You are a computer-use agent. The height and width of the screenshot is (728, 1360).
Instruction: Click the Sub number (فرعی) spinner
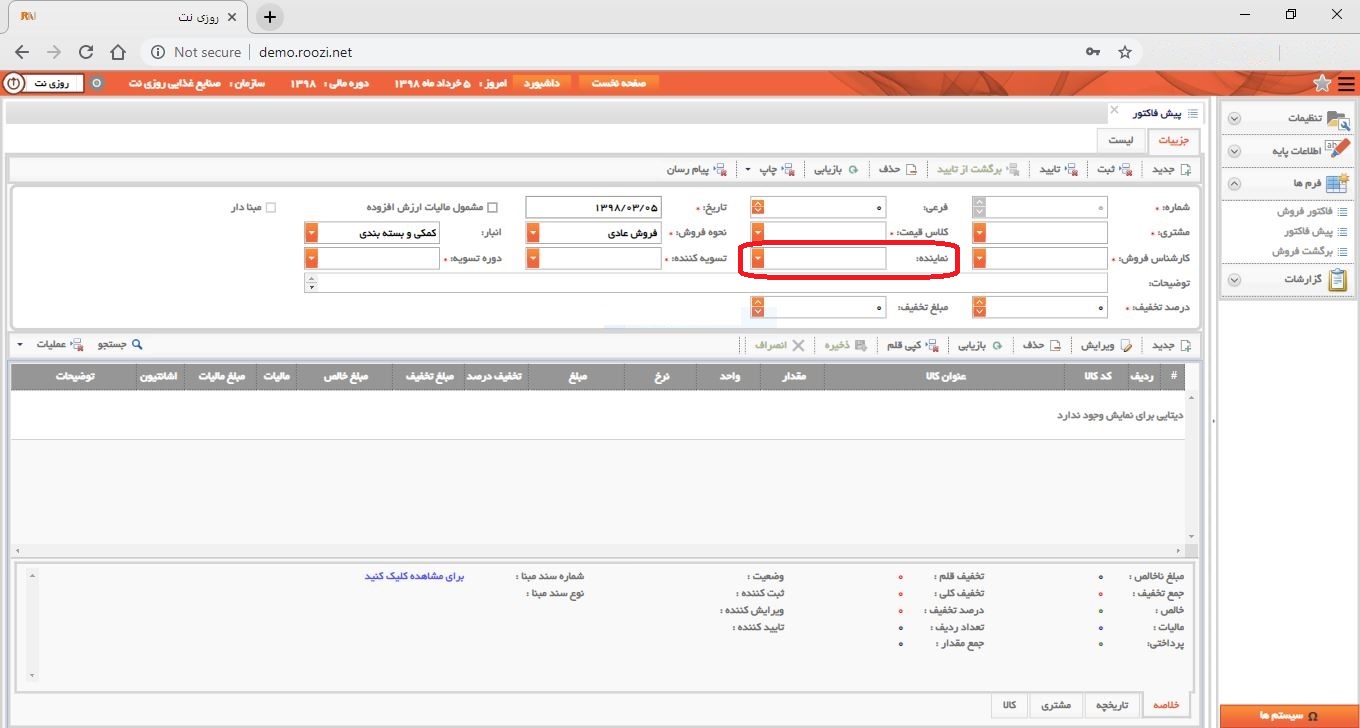758,207
